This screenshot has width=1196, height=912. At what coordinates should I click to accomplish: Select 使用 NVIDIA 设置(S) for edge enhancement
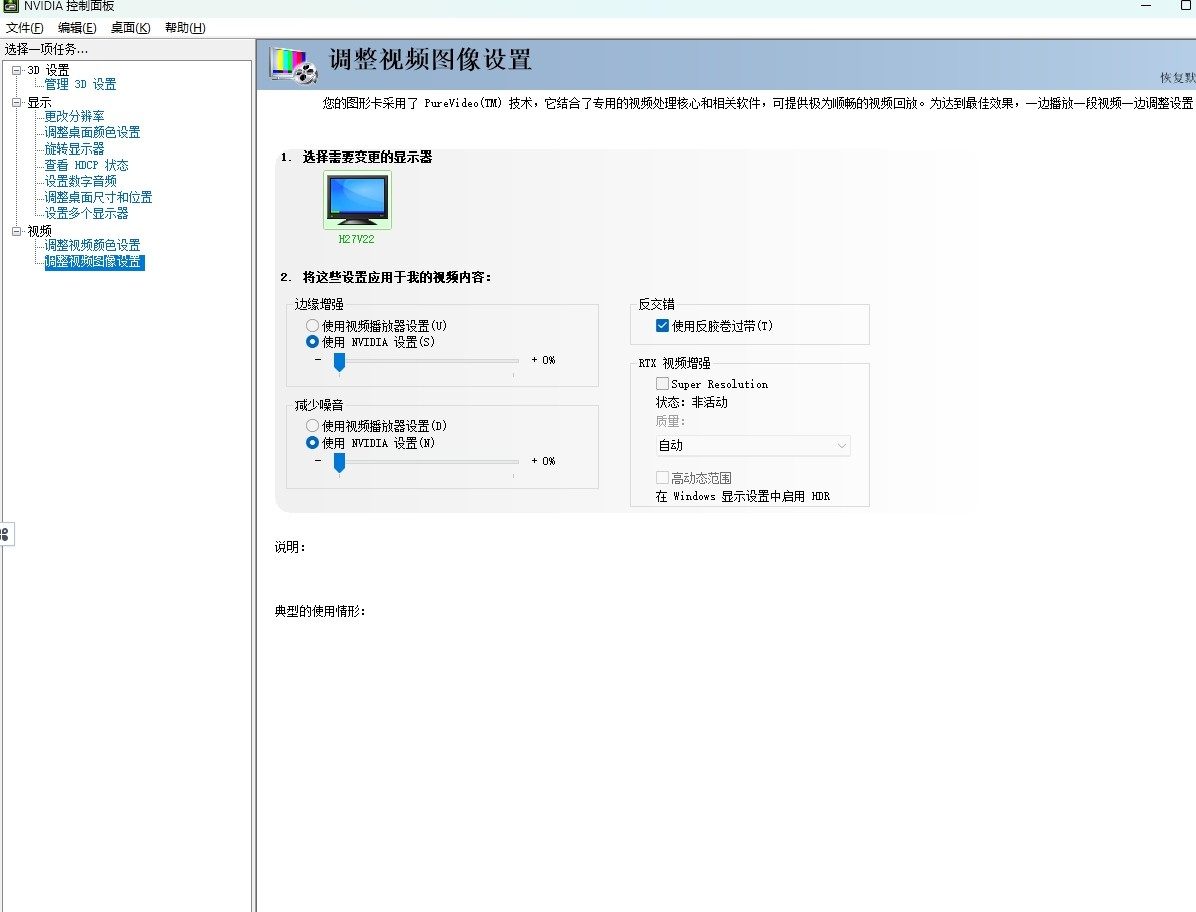tap(312, 342)
